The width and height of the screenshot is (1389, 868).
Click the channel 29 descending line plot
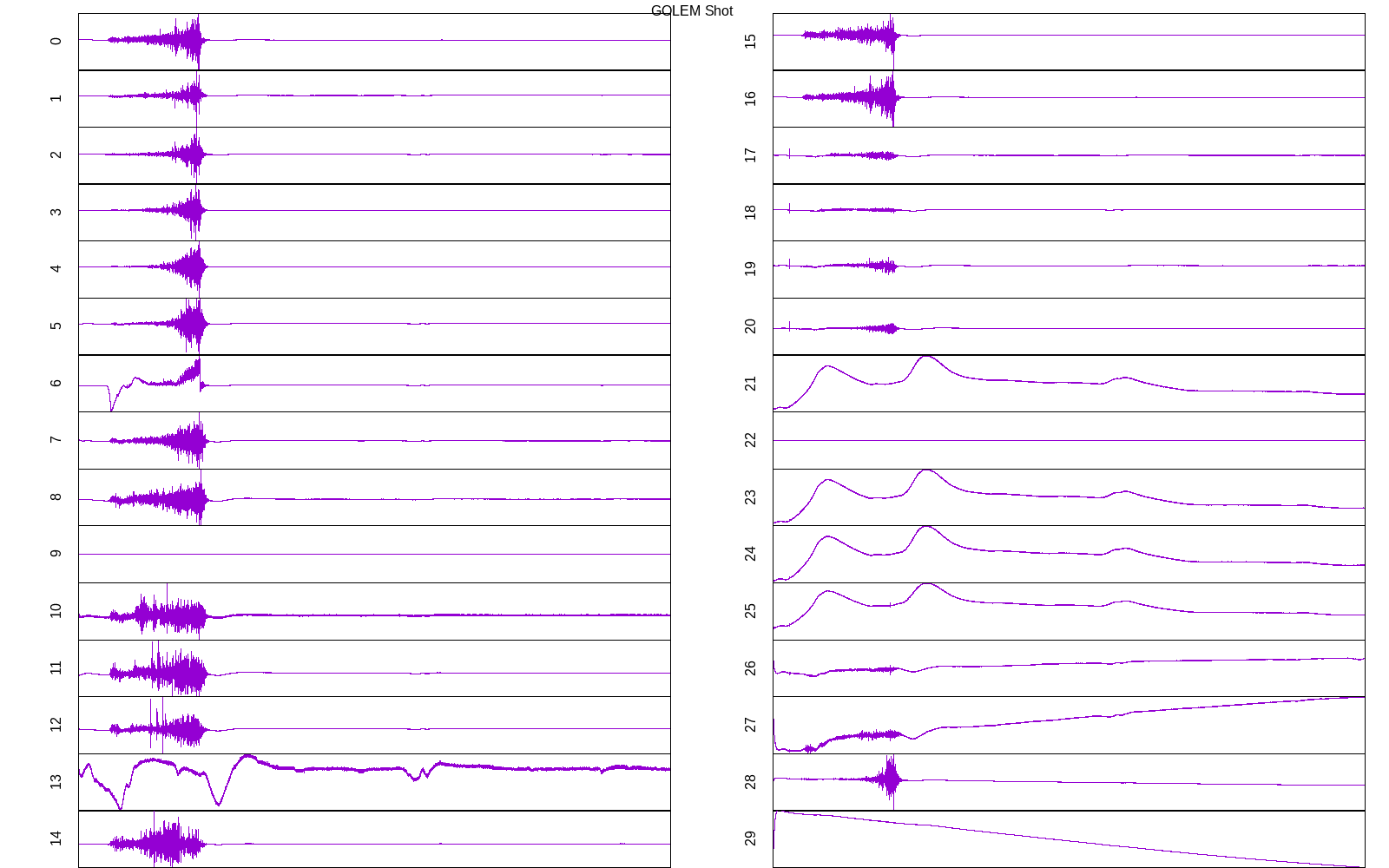[1069, 839]
